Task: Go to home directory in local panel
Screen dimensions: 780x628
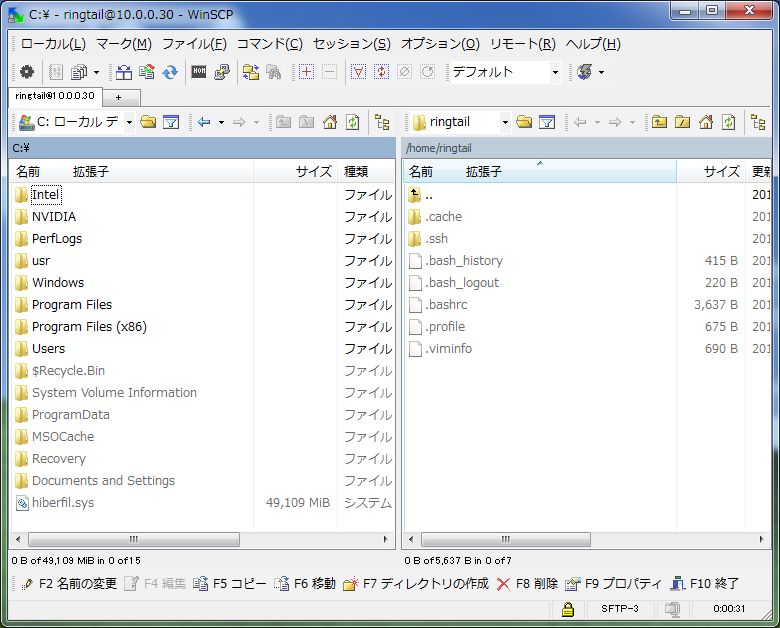Action: coord(330,122)
